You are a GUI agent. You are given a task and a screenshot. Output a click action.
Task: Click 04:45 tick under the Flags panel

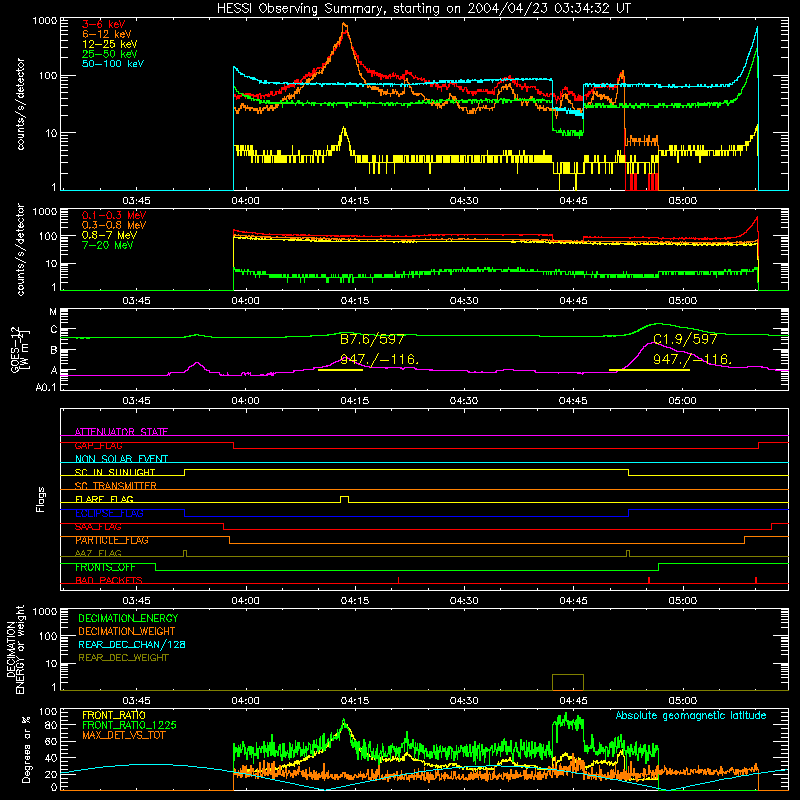click(x=573, y=601)
